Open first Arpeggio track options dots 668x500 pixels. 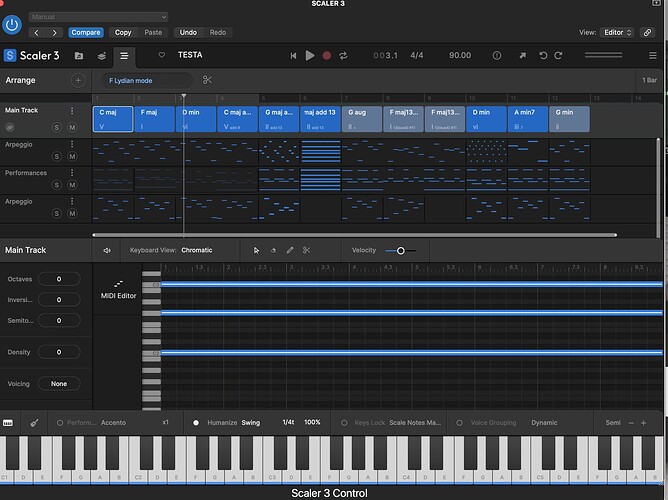(72, 144)
